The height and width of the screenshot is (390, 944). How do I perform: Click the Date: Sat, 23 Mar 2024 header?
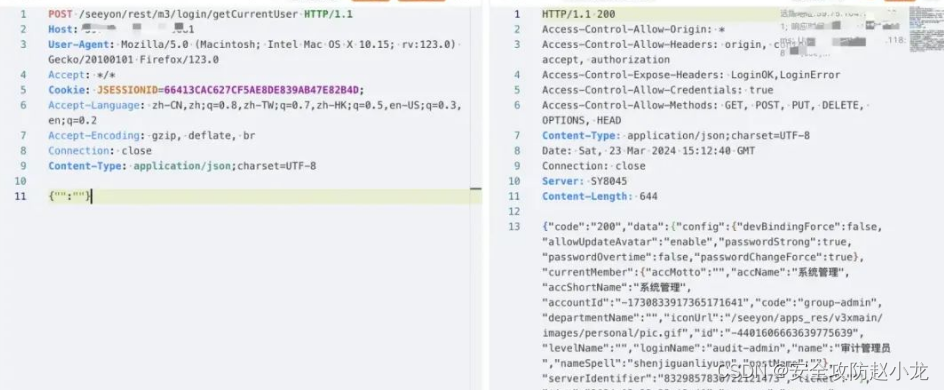point(648,150)
